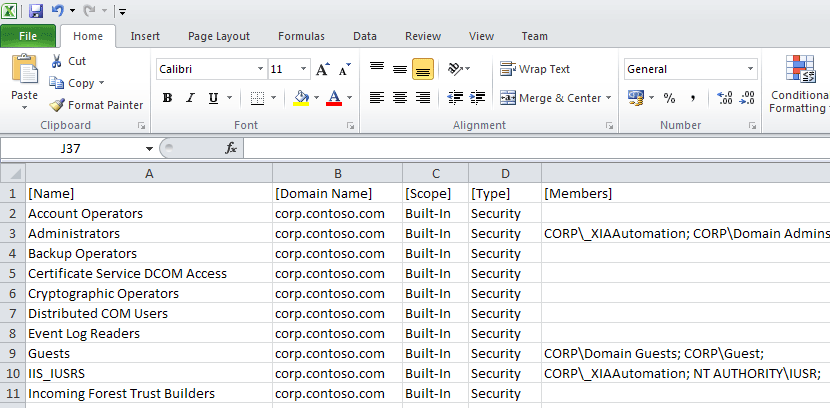Click the Paste clipboard icon
830x408 pixels.
(24, 69)
